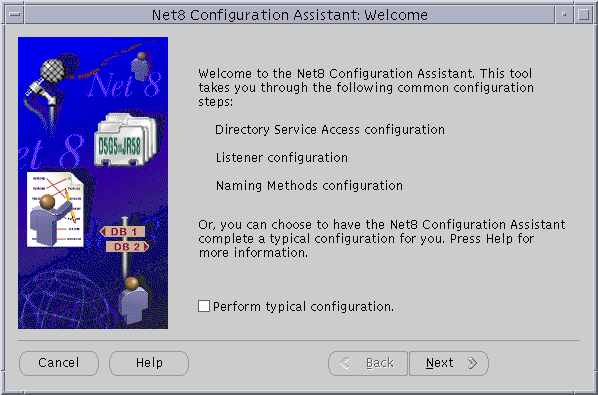Open the Help dialog
The image size is (598, 395).
pos(149,363)
